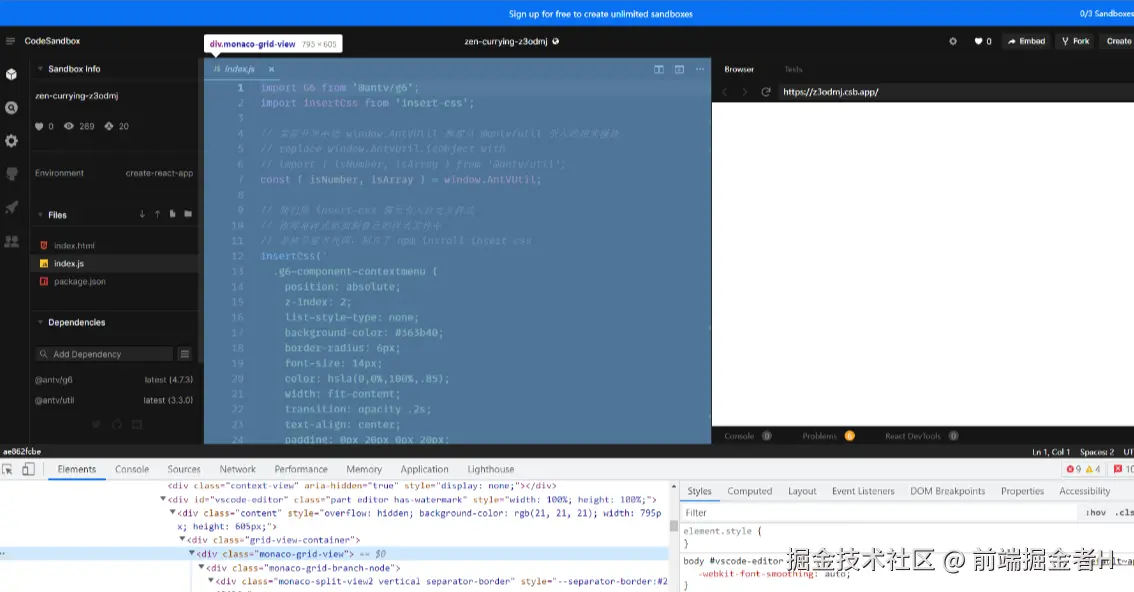Viewport: 1134px width, 592px height.
Task: Refresh the browser preview
Action: 766,92
